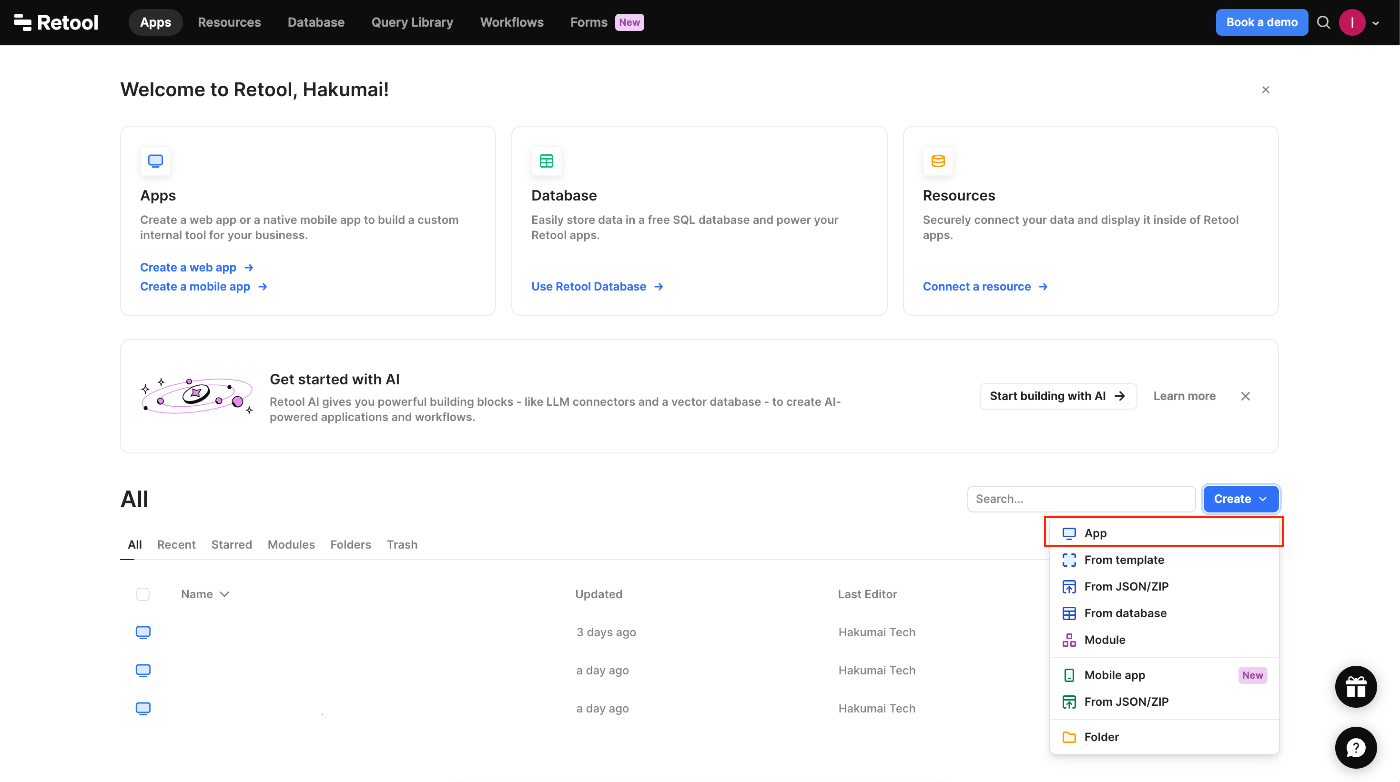Switch to the Folders tab
The height and width of the screenshot is (782, 1400).
point(350,545)
